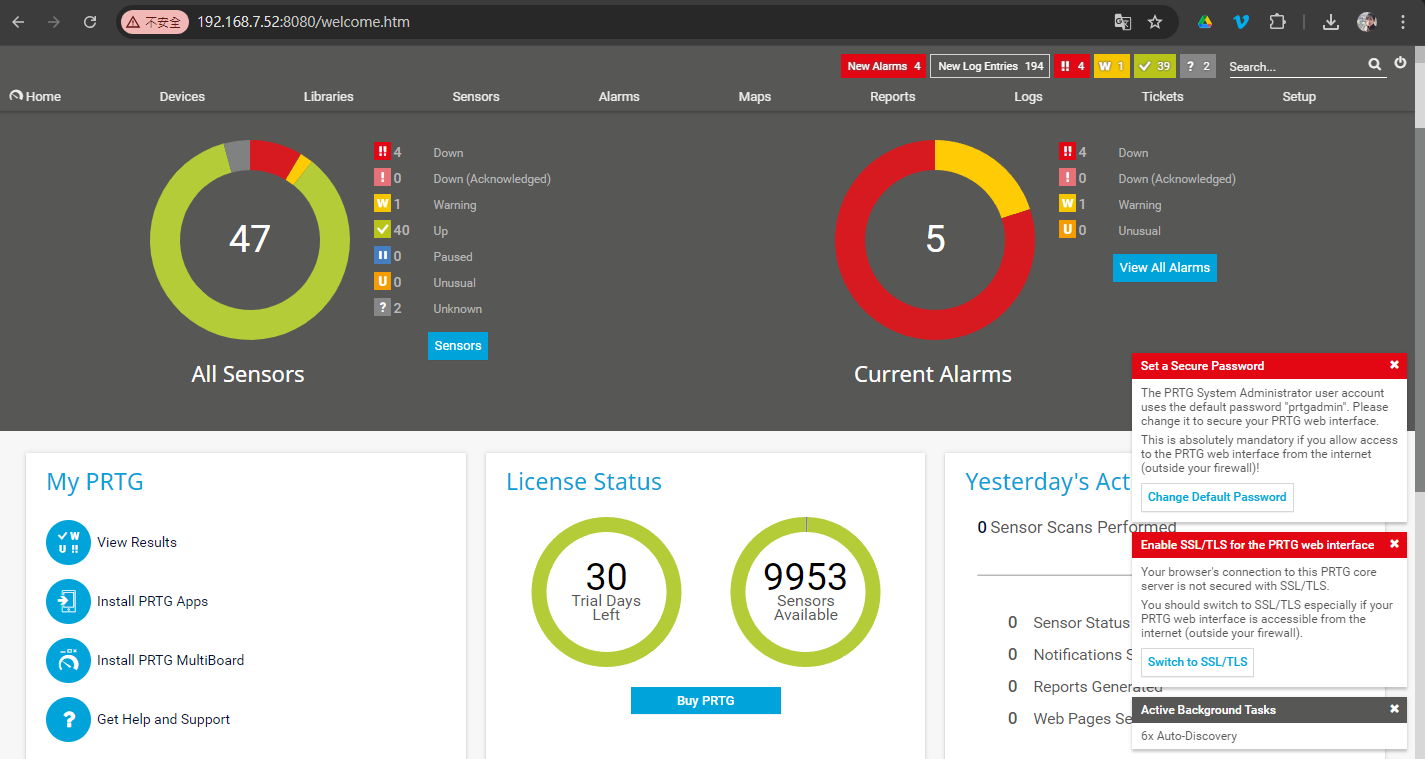Click the Install PRTG Apps round icon
This screenshot has width=1425, height=759.
click(68, 602)
